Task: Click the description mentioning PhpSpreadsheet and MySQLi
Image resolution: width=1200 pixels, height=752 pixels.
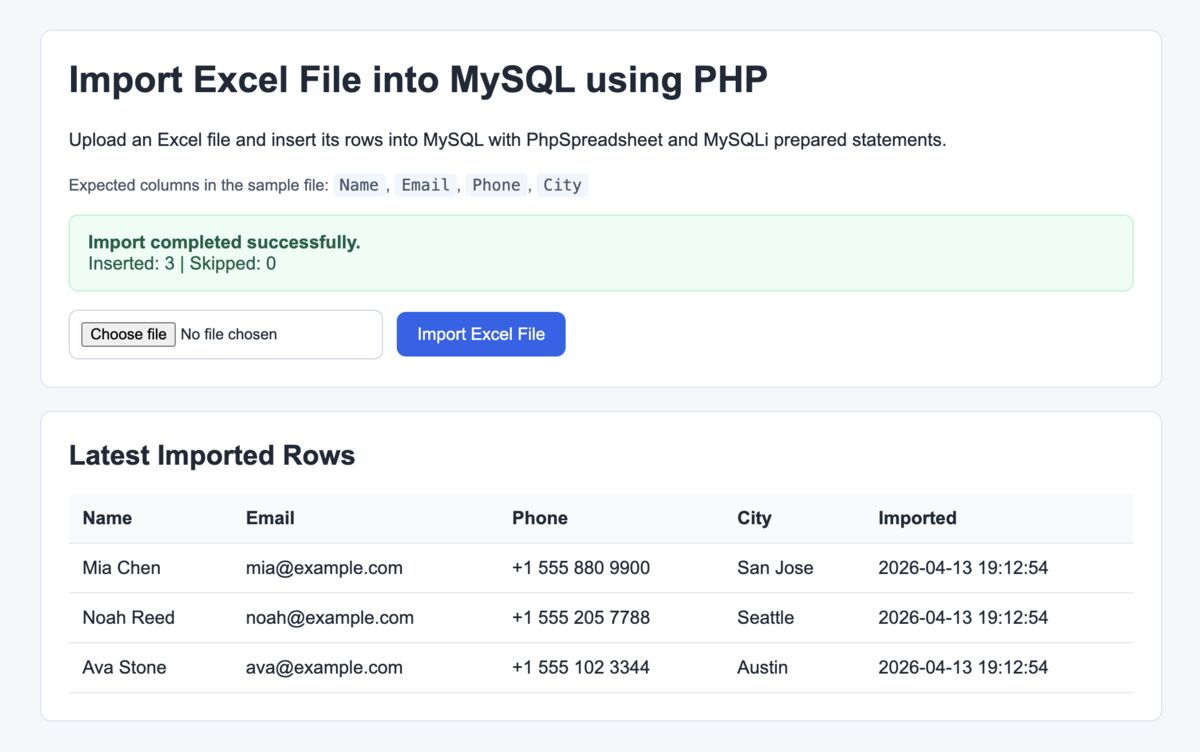Action: tap(507, 140)
